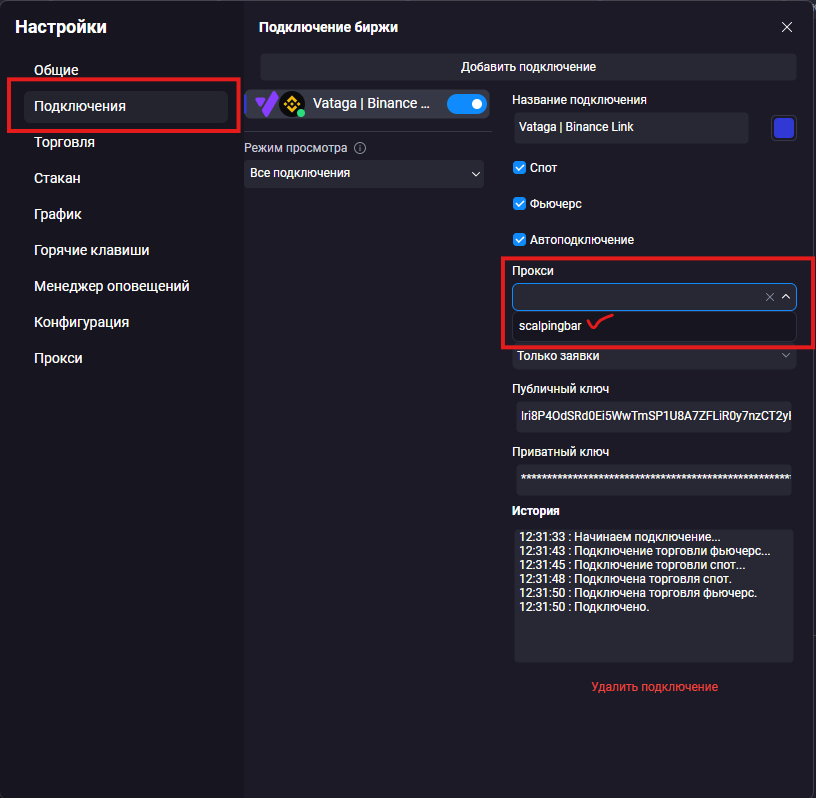
Task: Open the Стакан settings section
Action: [x=57, y=178]
